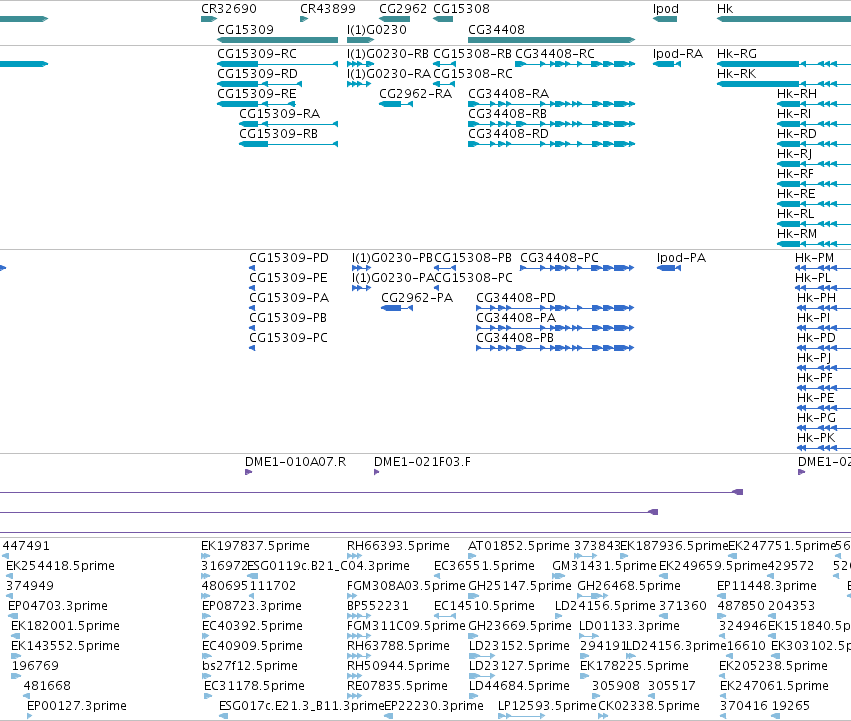Screen dimensions: 851x721
Task: Click the Hk-PK protein label
Action: pyautogui.click(x=816, y=438)
